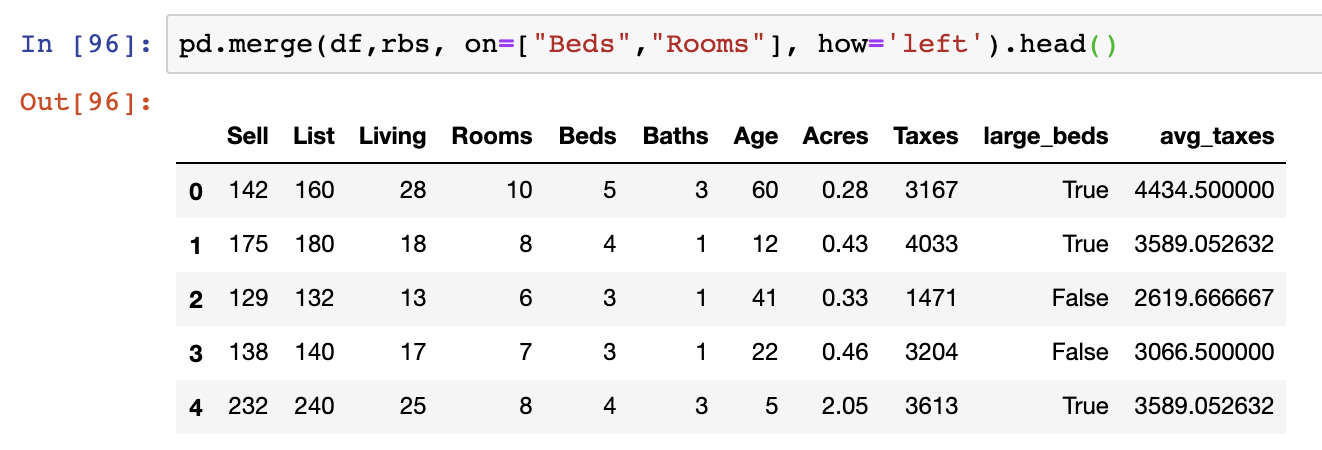The image size is (1322, 450).
Task: Select the Acres column header
Action: pos(835,136)
